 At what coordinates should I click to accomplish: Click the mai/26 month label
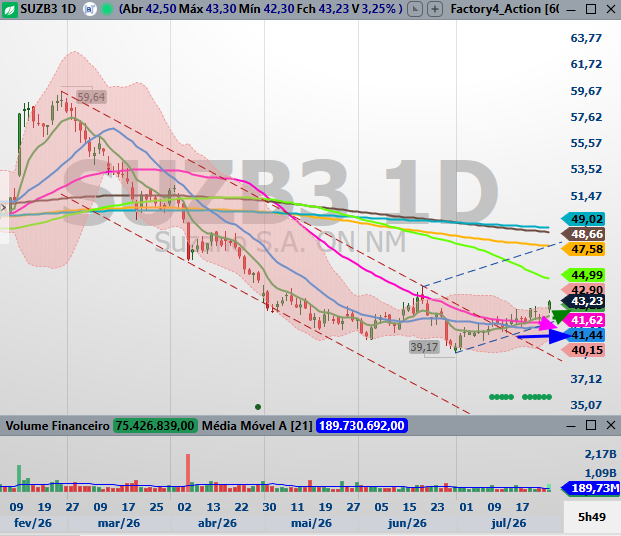[x=311, y=523]
